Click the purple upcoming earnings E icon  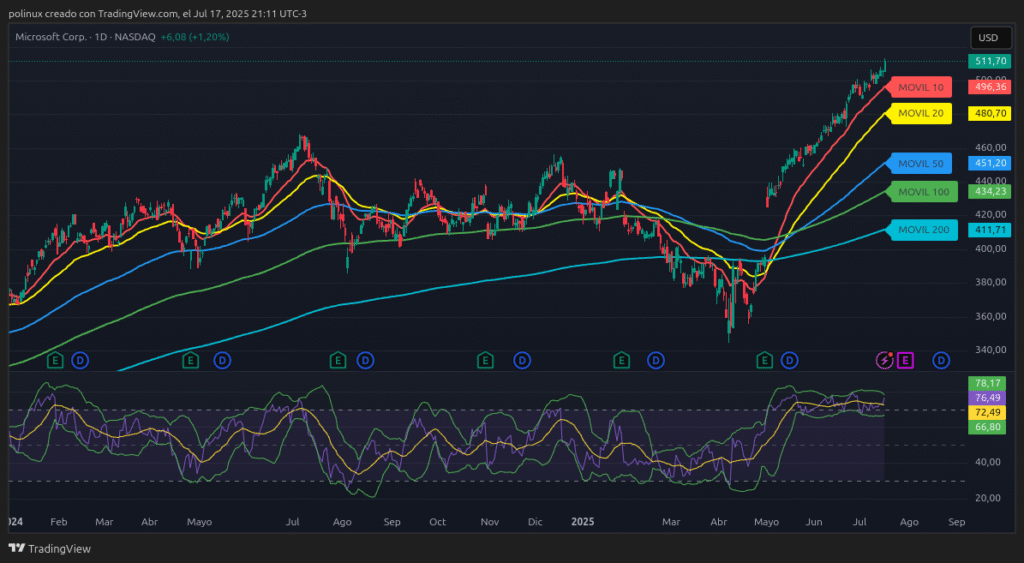point(905,360)
